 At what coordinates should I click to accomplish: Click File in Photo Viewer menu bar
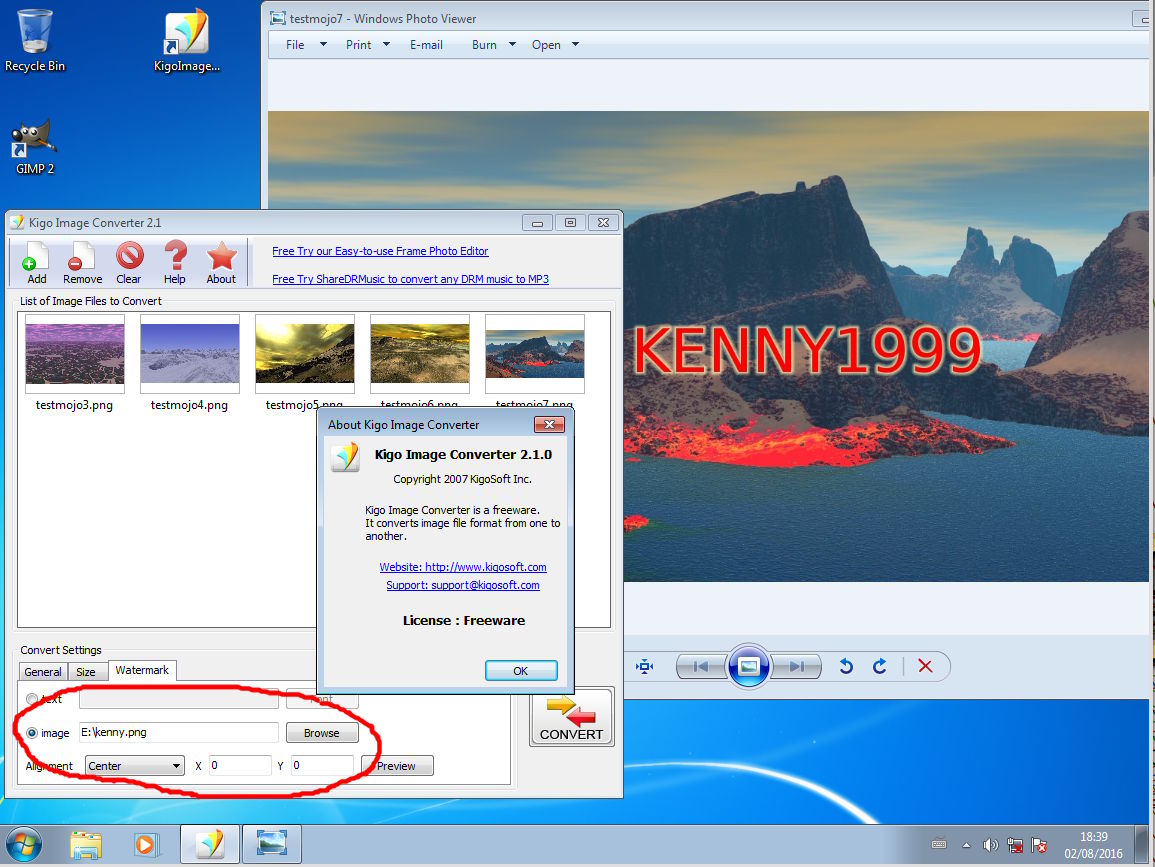[295, 45]
